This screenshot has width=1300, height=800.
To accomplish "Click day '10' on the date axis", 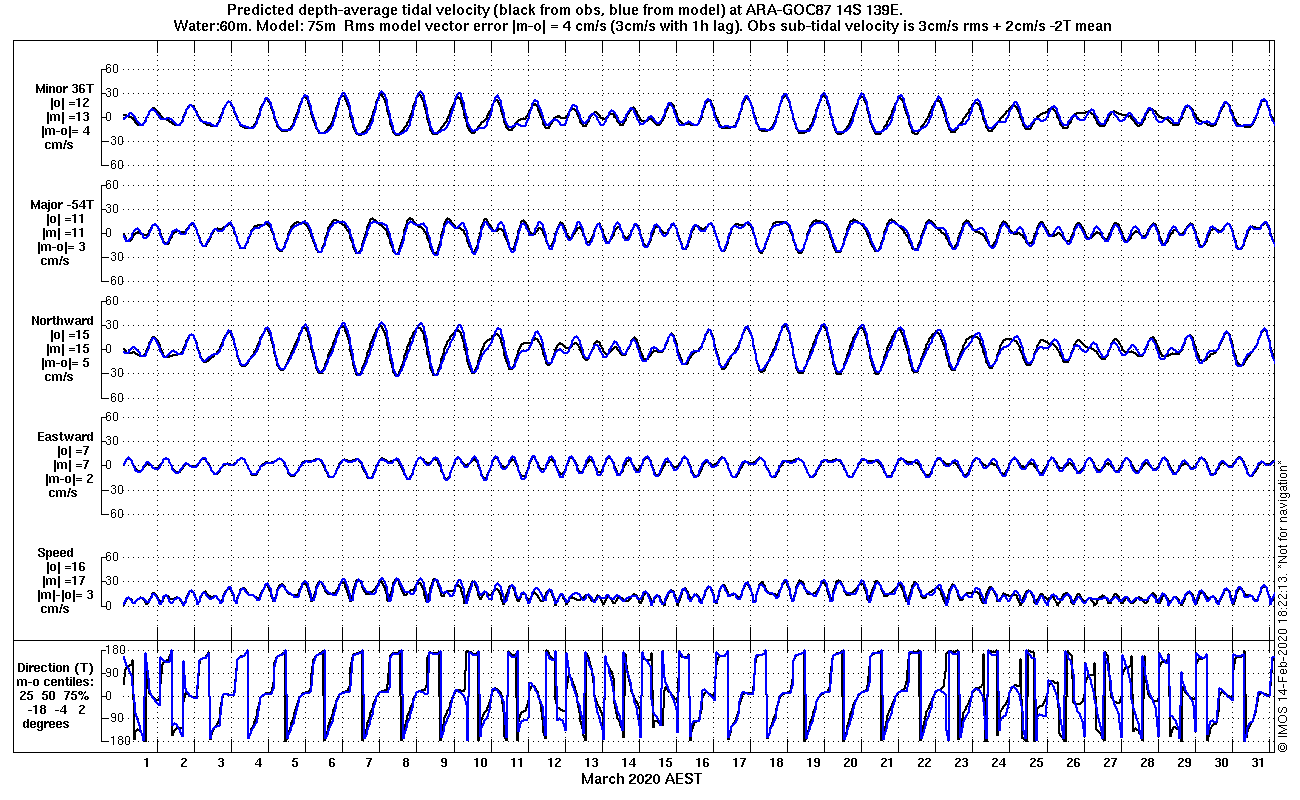I will click(x=480, y=763).
